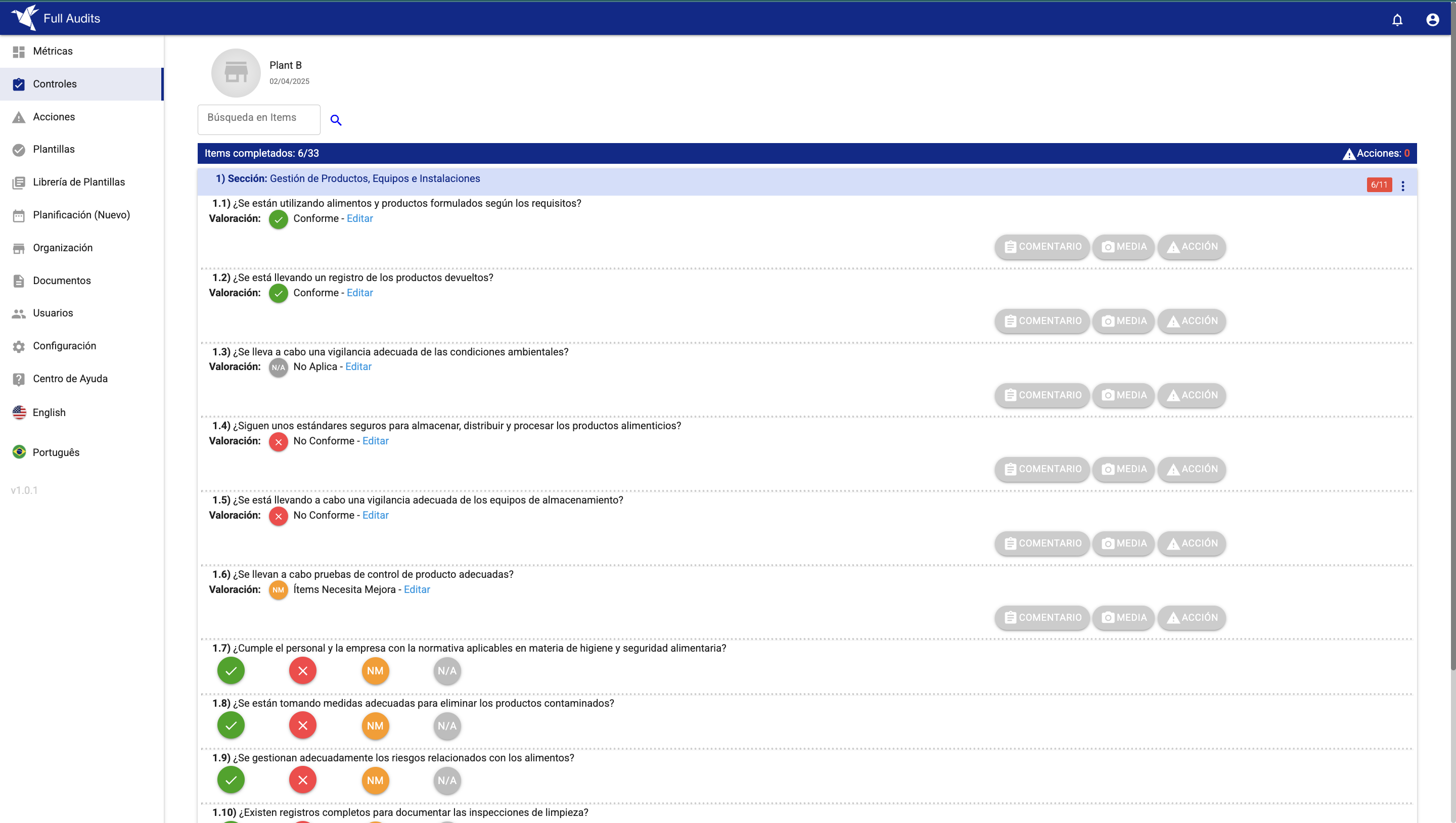
Task: Click the Búsqueda en Items field
Action: click(x=259, y=119)
